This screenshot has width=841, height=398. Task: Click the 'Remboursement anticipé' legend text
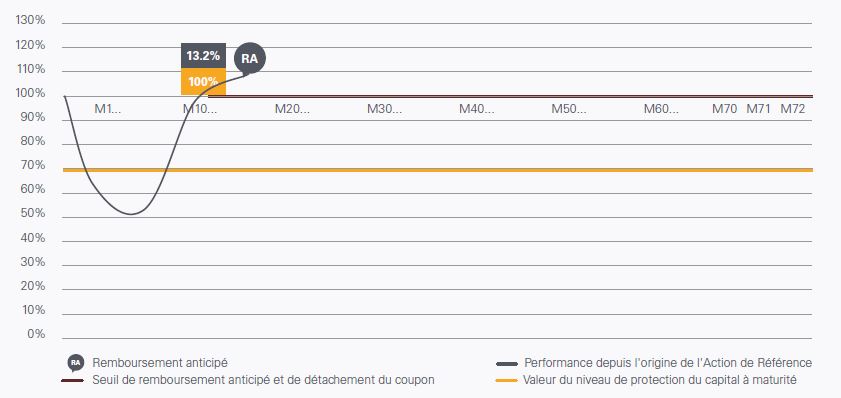(x=160, y=363)
